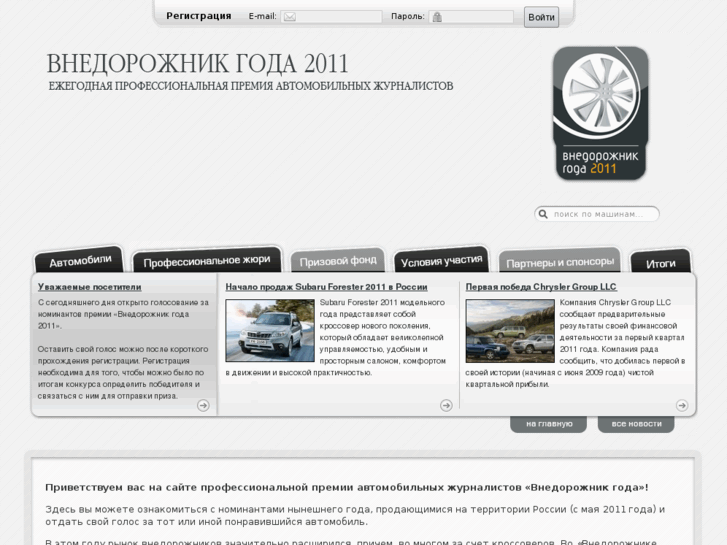Click the Войти login button
This screenshot has width=727, height=545.
(541, 17)
